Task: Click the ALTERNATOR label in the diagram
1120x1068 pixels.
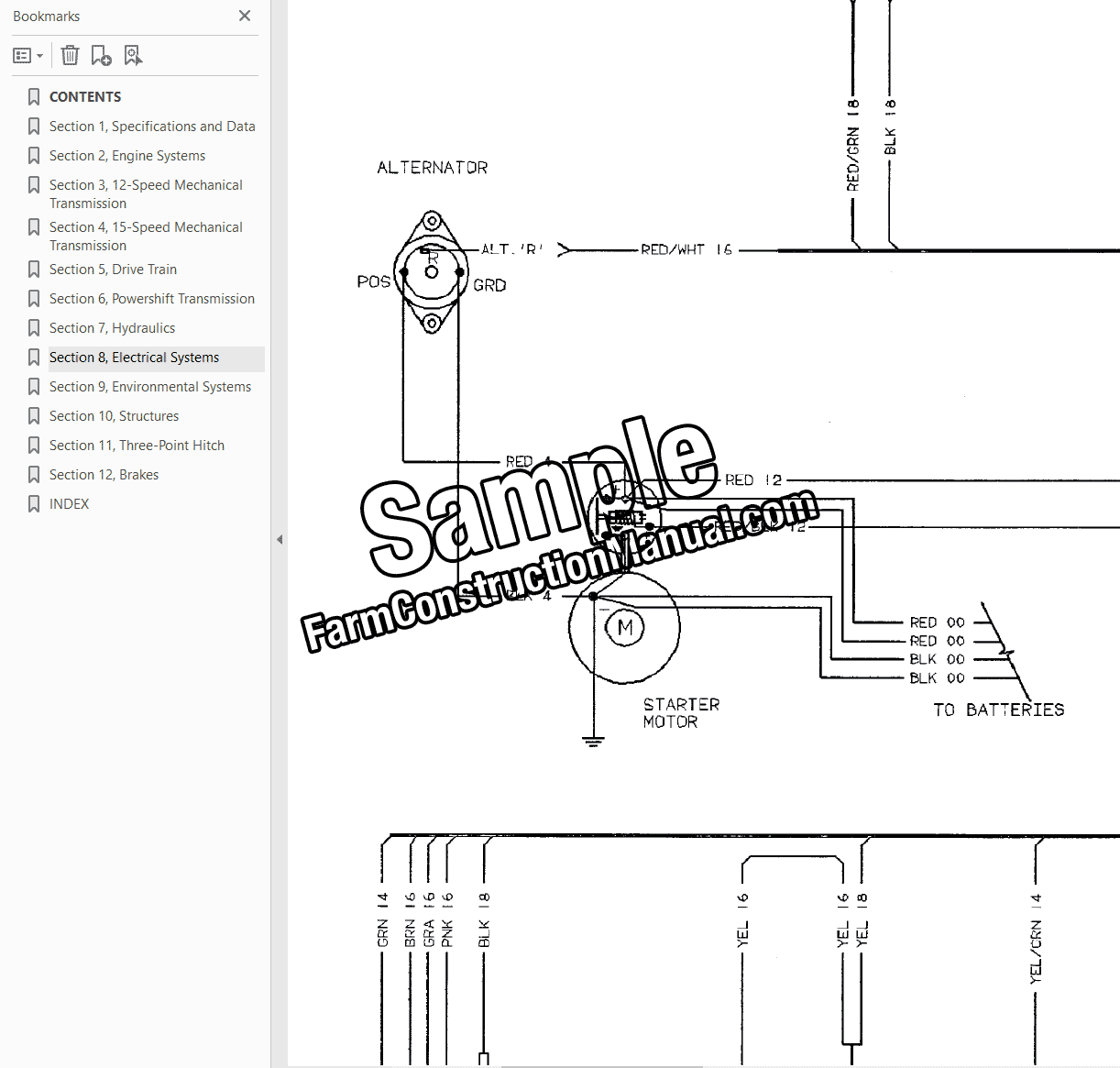Action: tap(433, 168)
